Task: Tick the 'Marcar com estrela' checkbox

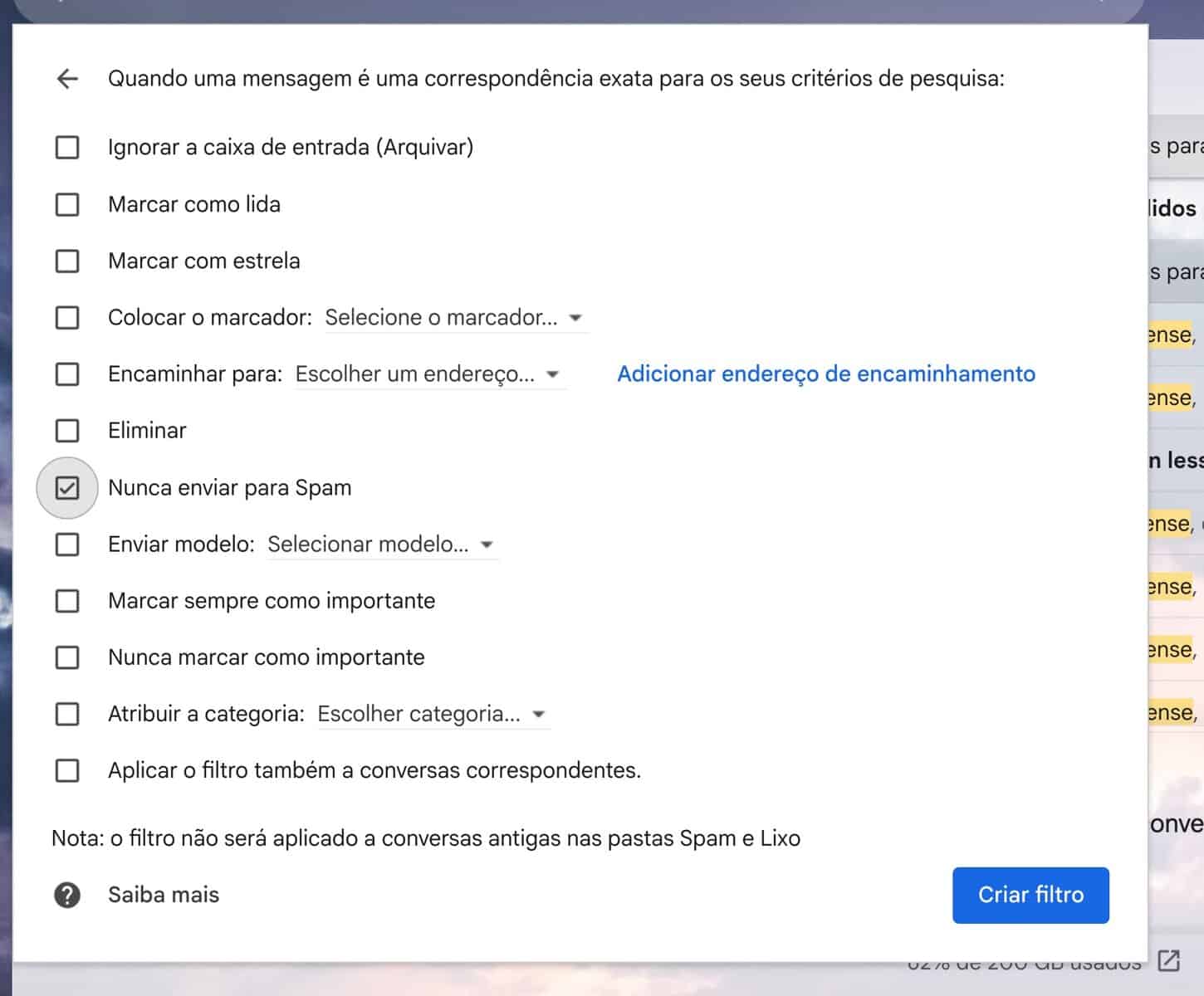Action: 67,261
